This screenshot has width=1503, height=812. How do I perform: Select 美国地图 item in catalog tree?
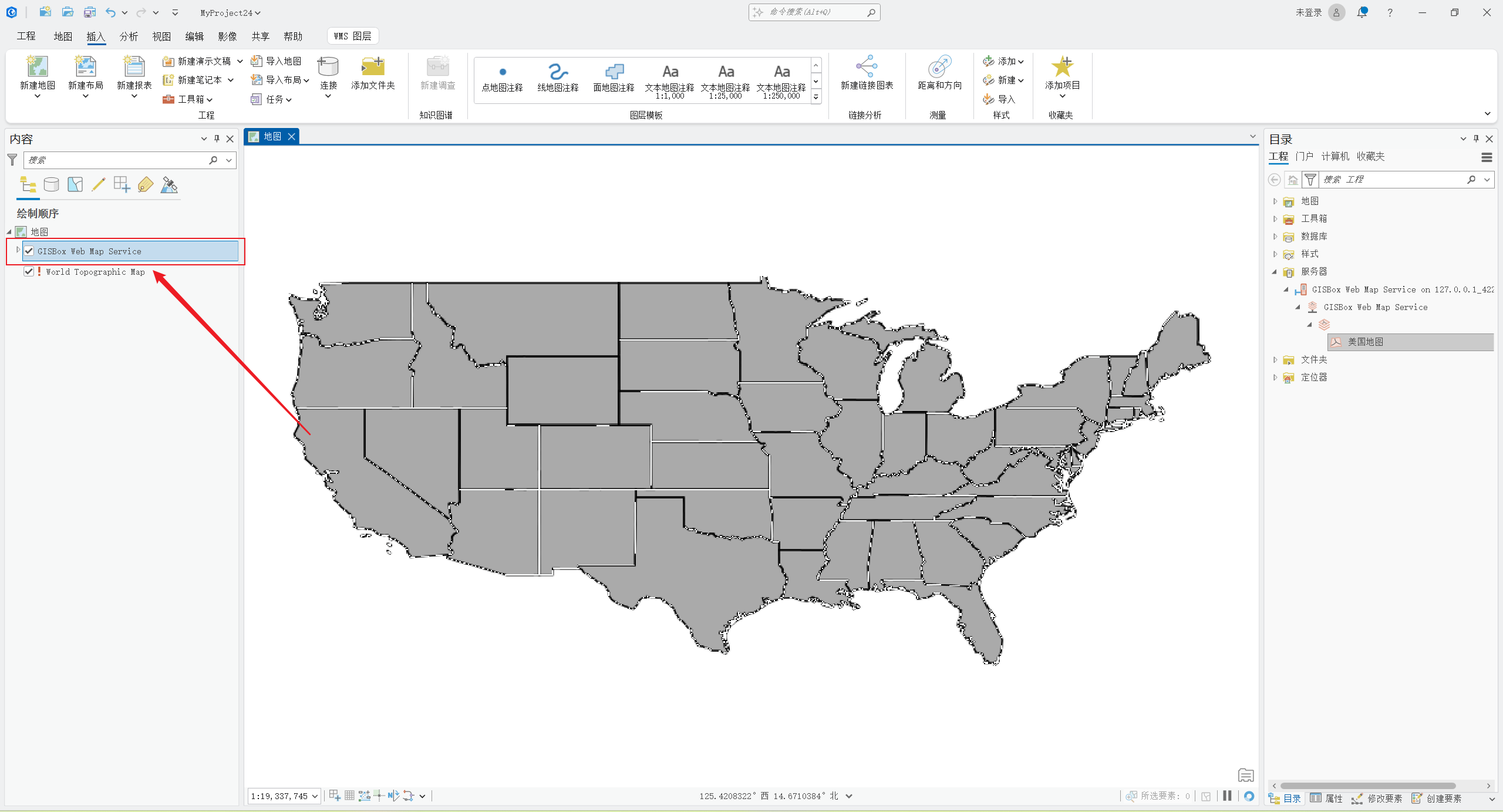pyautogui.click(x=1365, y=342)
